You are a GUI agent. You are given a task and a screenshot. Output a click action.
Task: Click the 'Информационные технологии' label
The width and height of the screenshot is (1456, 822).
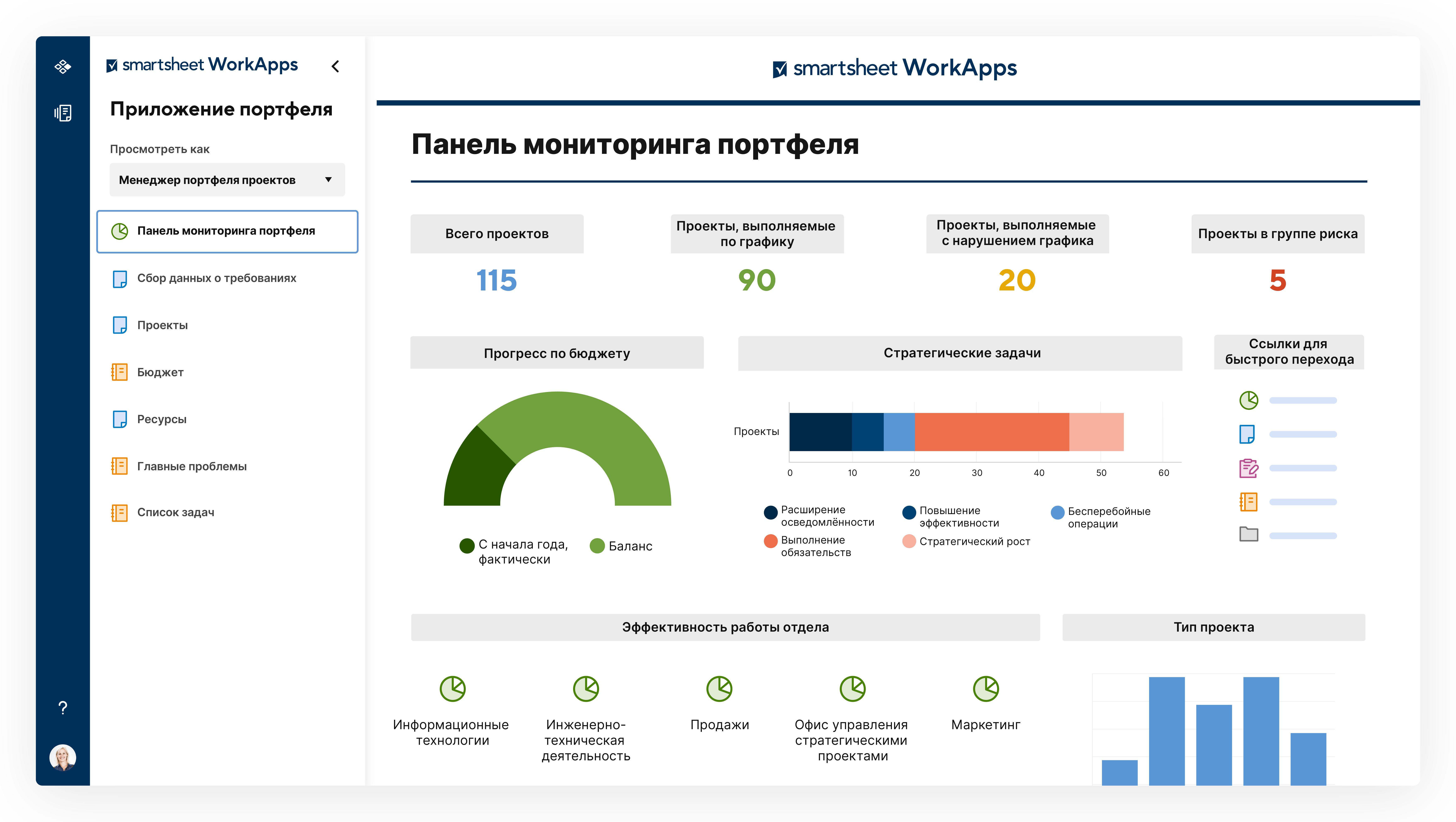451,733
